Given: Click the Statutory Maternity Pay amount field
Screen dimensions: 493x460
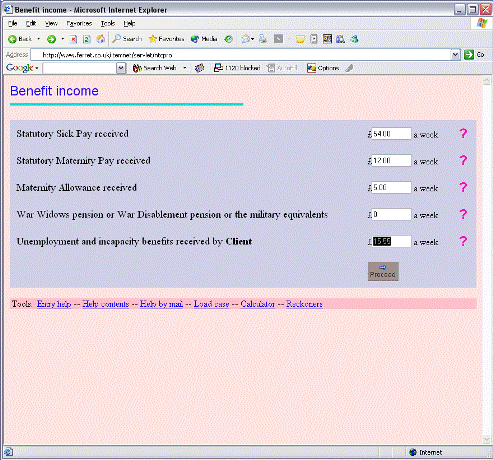Looking at the screenshot, I should 391,160.
